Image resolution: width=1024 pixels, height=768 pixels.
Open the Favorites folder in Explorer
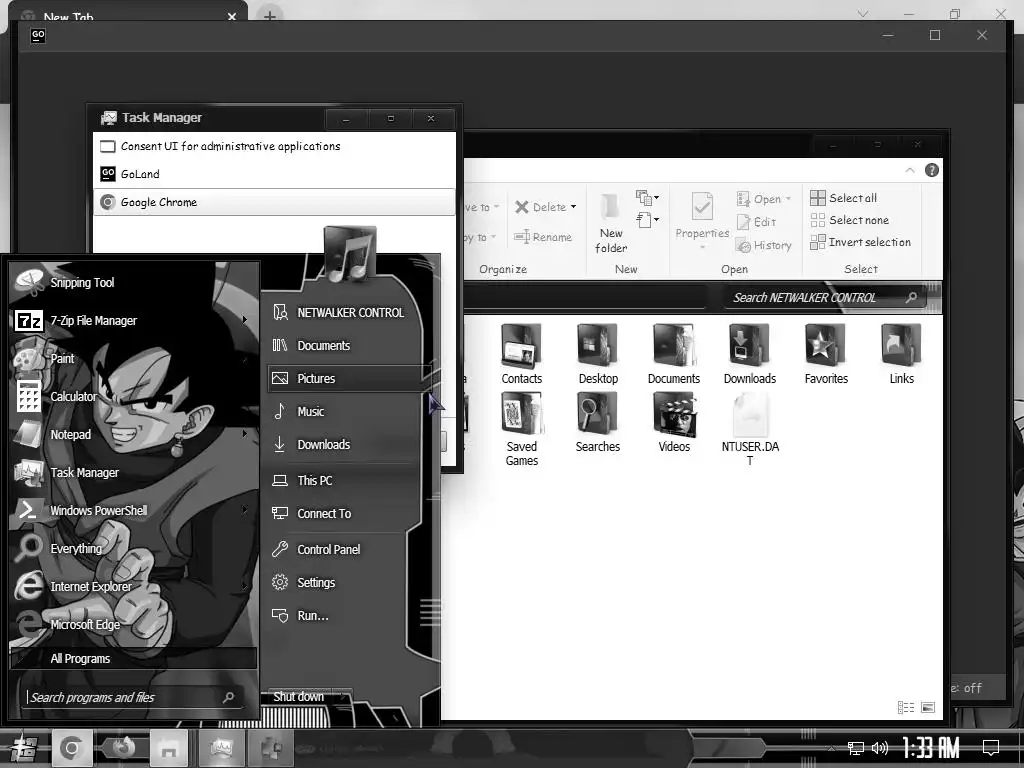point(825,354)
